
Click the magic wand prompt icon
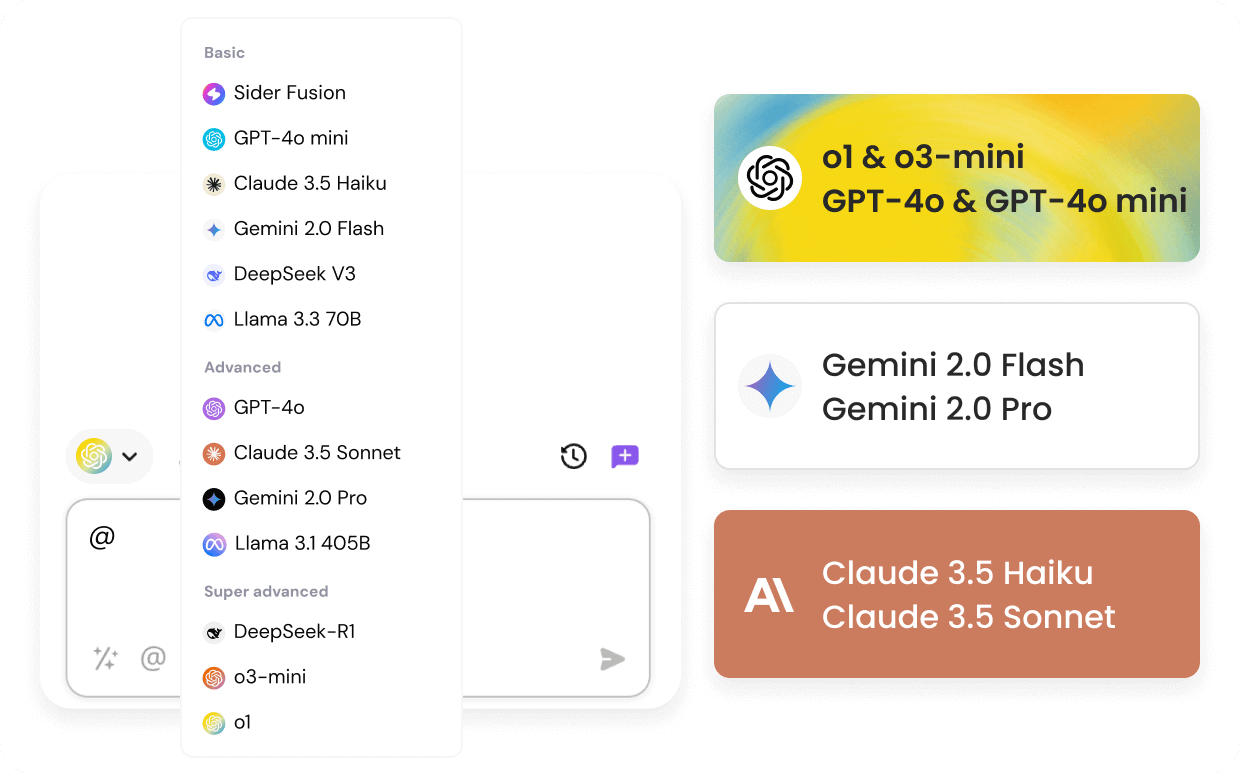click(106, 658)
